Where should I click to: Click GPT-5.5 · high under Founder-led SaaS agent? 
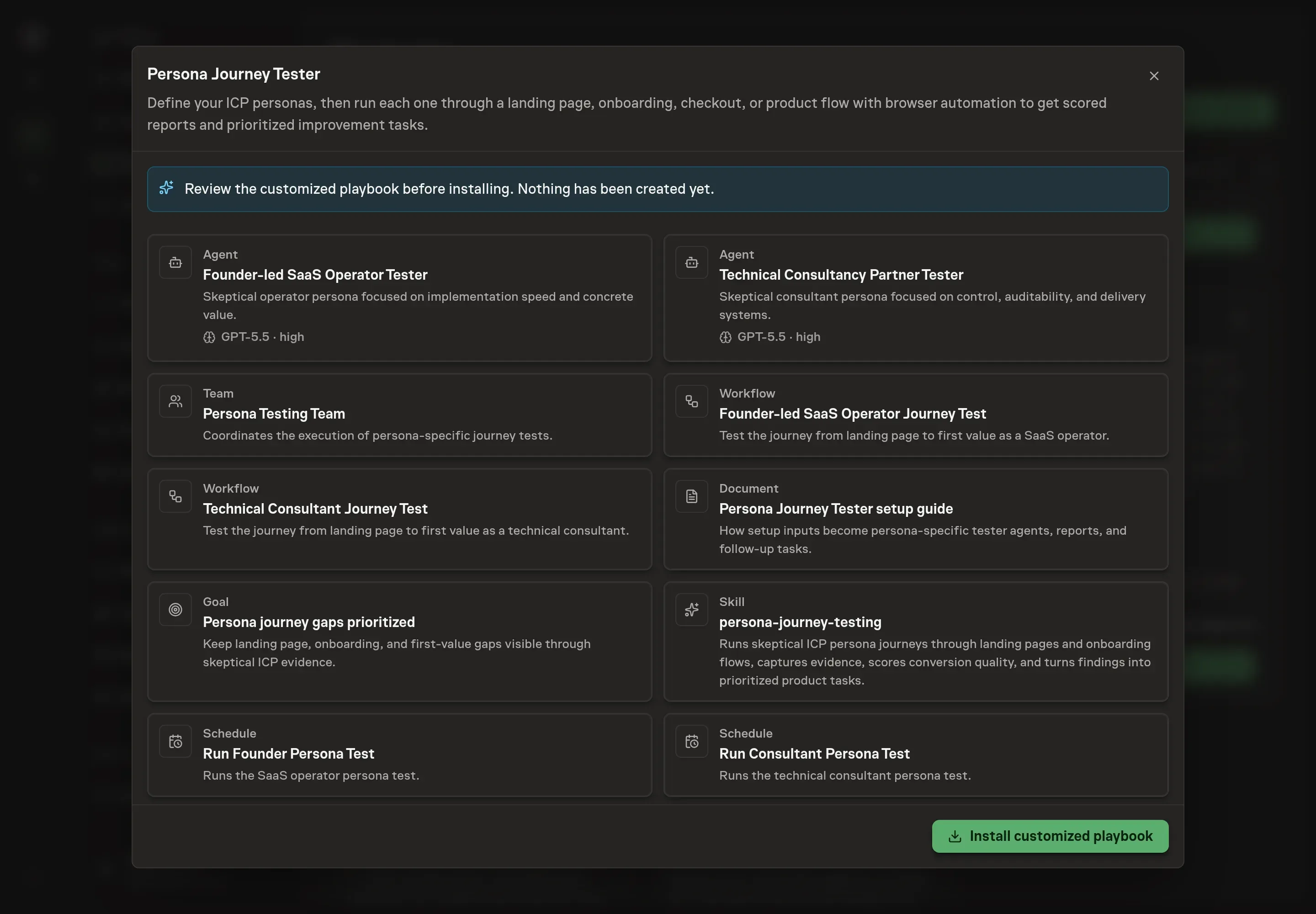(x=262, y=337)
